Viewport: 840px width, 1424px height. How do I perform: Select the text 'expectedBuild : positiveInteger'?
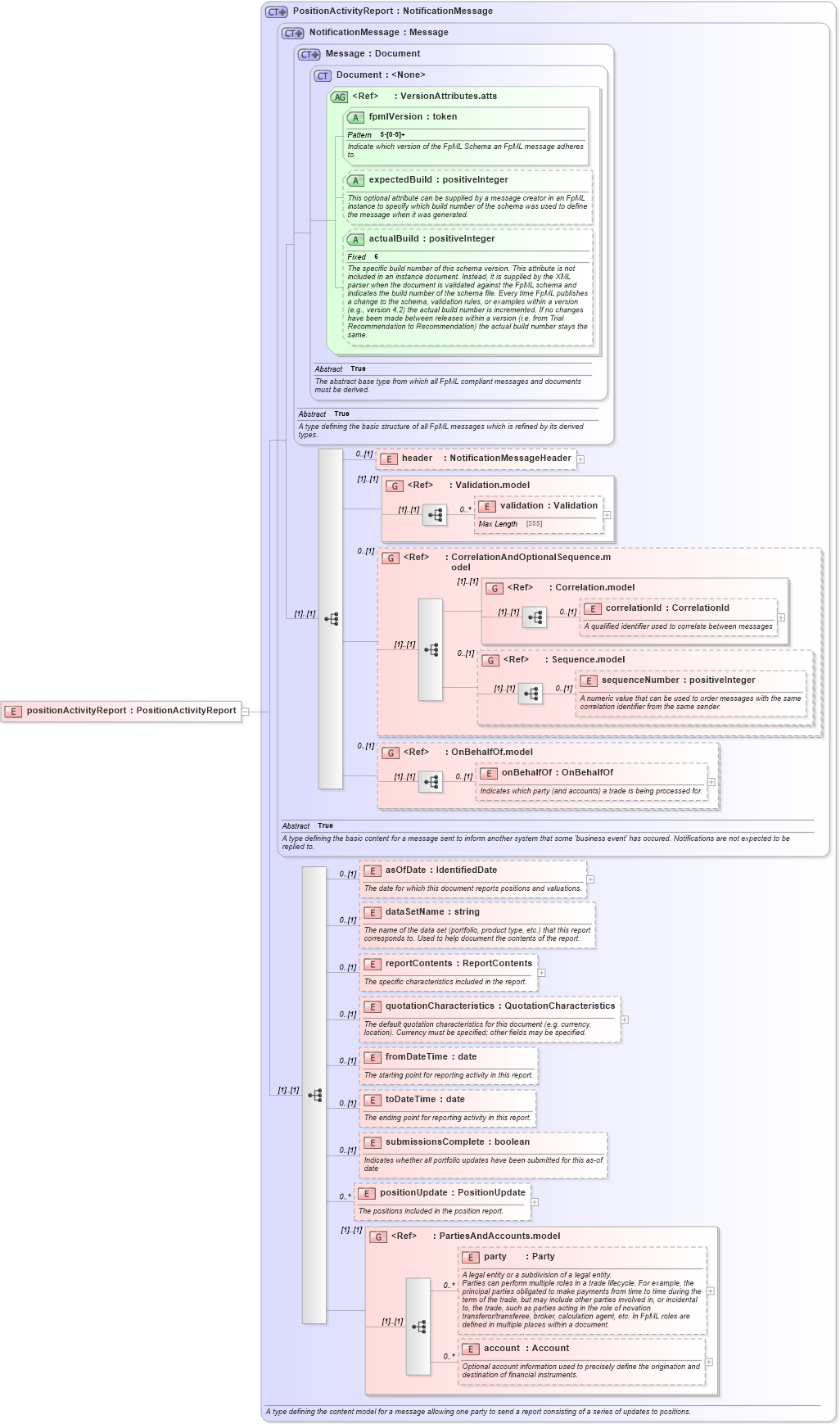pyautogui.click(x=438, y=180)
